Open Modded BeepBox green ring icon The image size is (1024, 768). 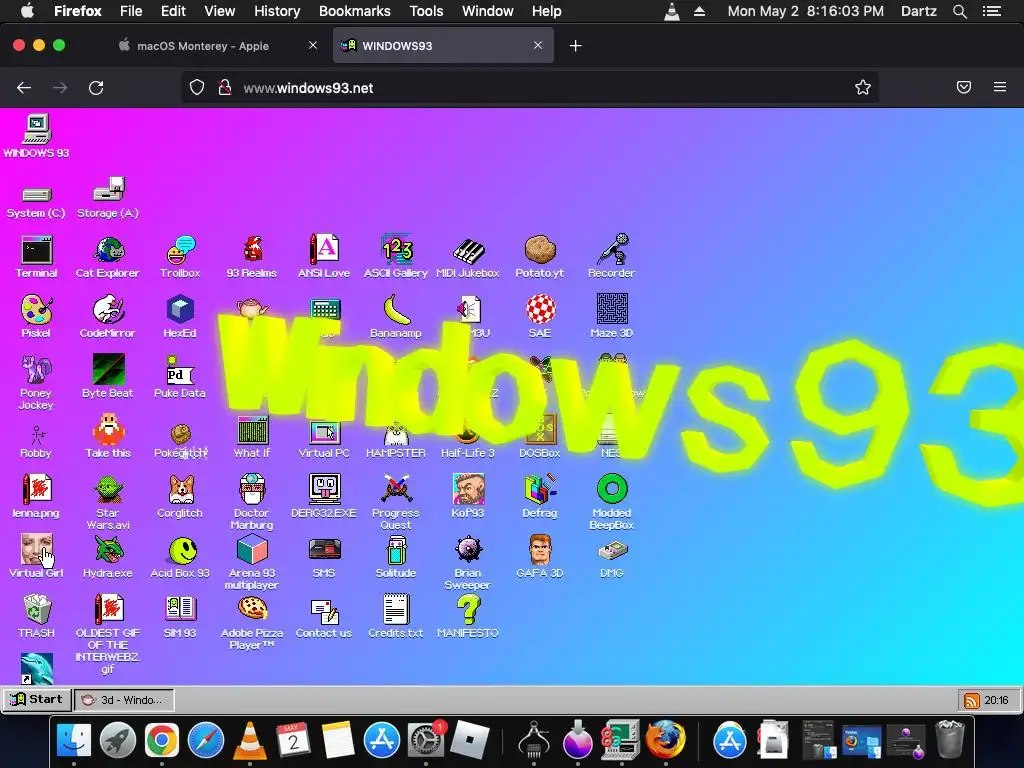[x=611, y=502]
